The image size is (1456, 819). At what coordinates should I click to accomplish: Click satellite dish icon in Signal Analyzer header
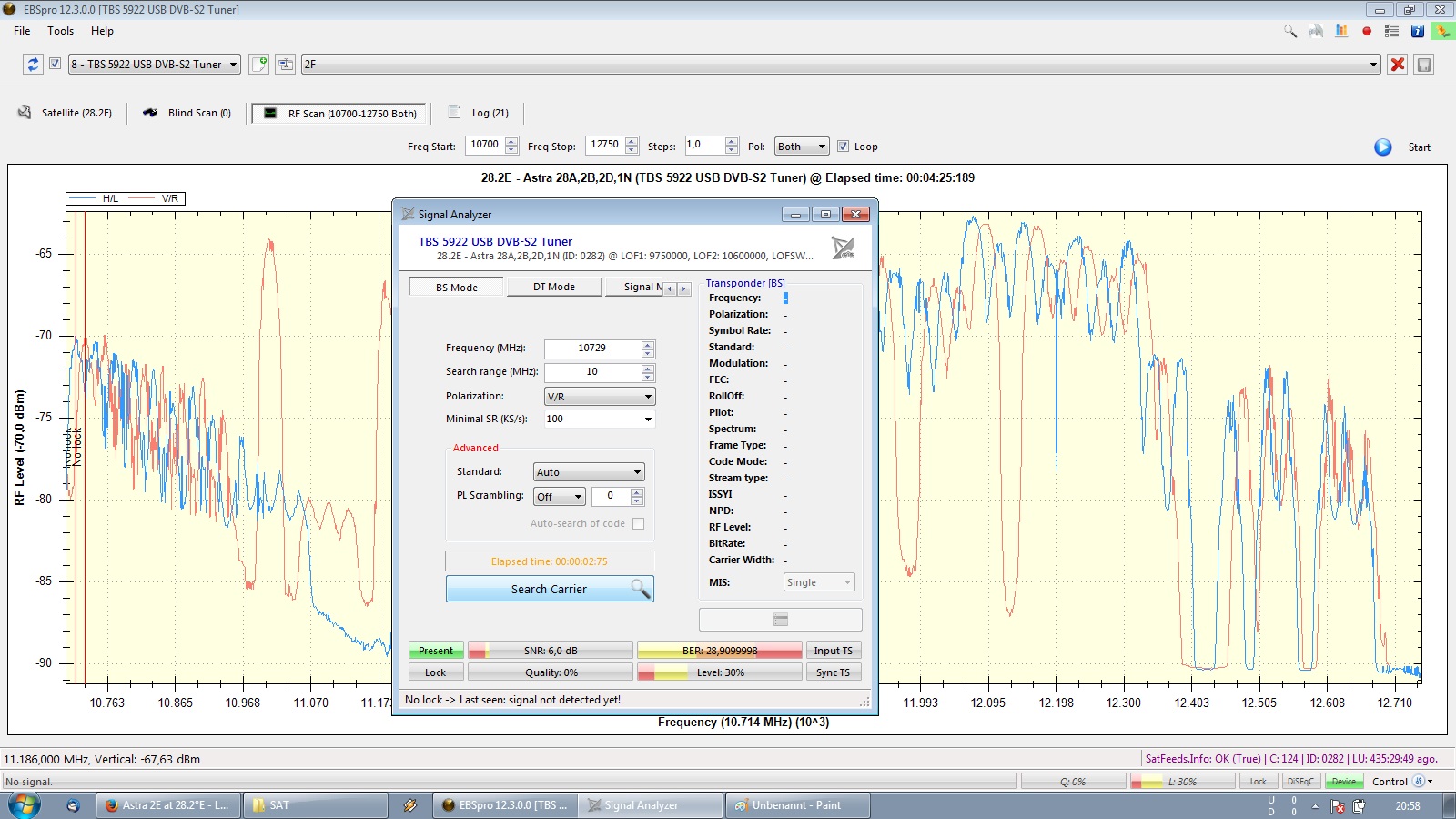coord(843,248)
